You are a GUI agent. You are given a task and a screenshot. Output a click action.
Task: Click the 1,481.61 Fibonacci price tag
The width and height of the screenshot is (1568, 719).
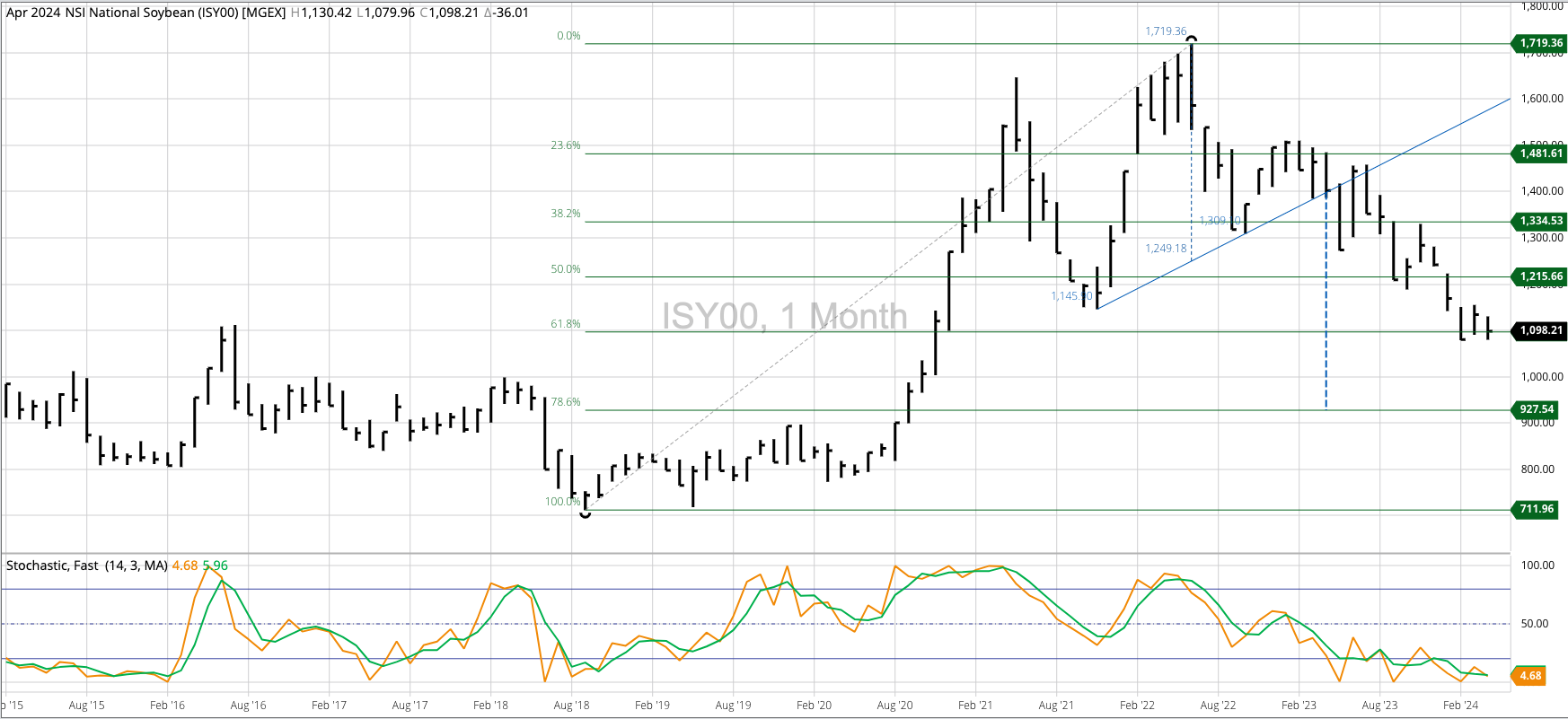(x=1540, y=153)
